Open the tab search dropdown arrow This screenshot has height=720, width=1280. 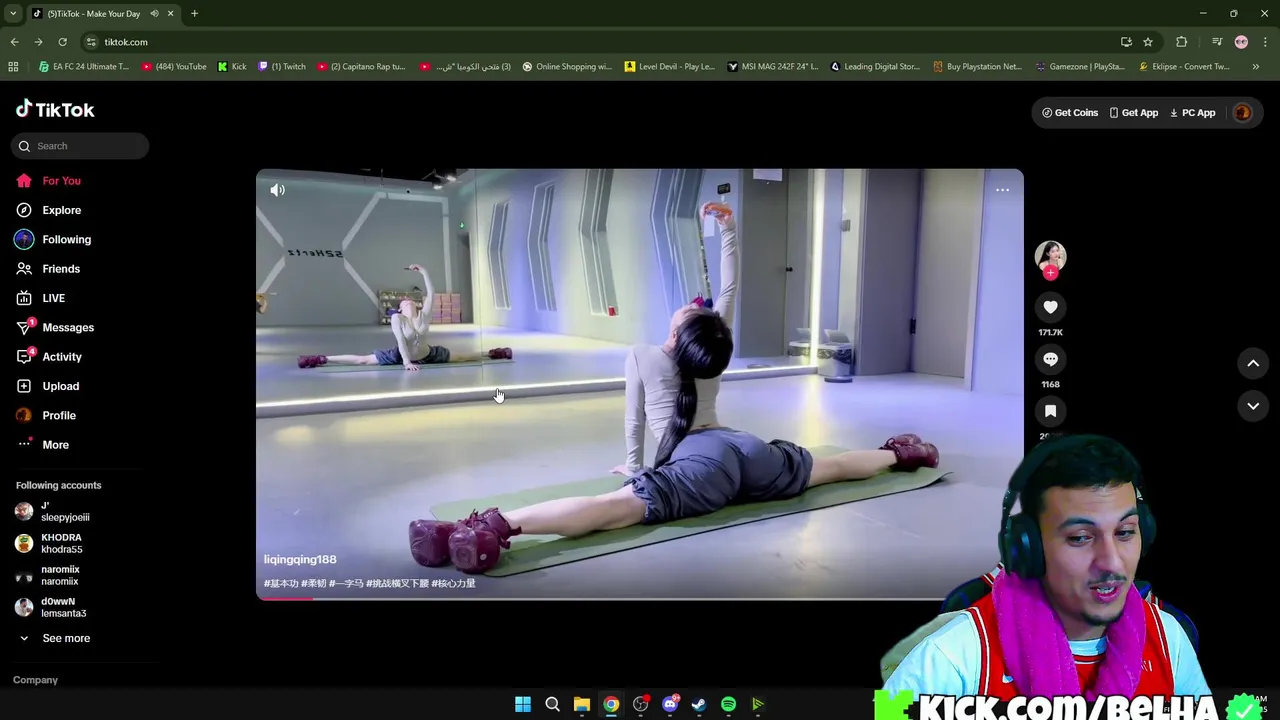[x=13, y=14]
